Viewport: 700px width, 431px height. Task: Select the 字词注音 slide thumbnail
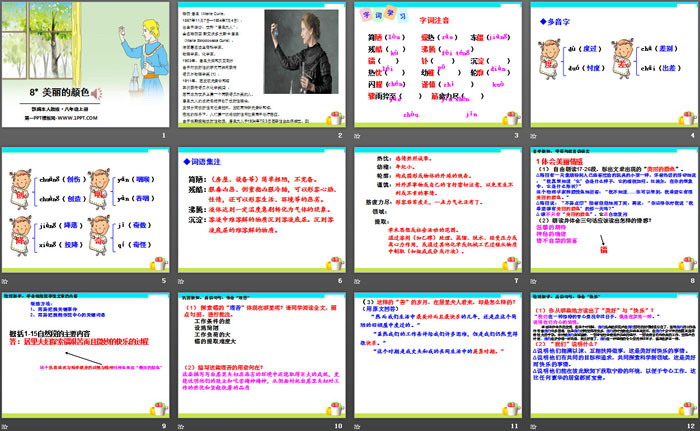[435, 64]
